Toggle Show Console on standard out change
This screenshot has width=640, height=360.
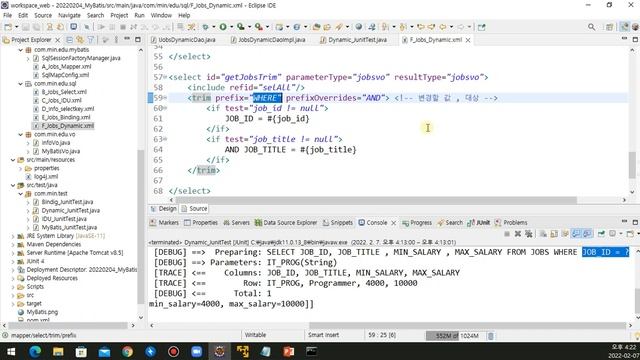pyautogui.click(x=576, y=233)
